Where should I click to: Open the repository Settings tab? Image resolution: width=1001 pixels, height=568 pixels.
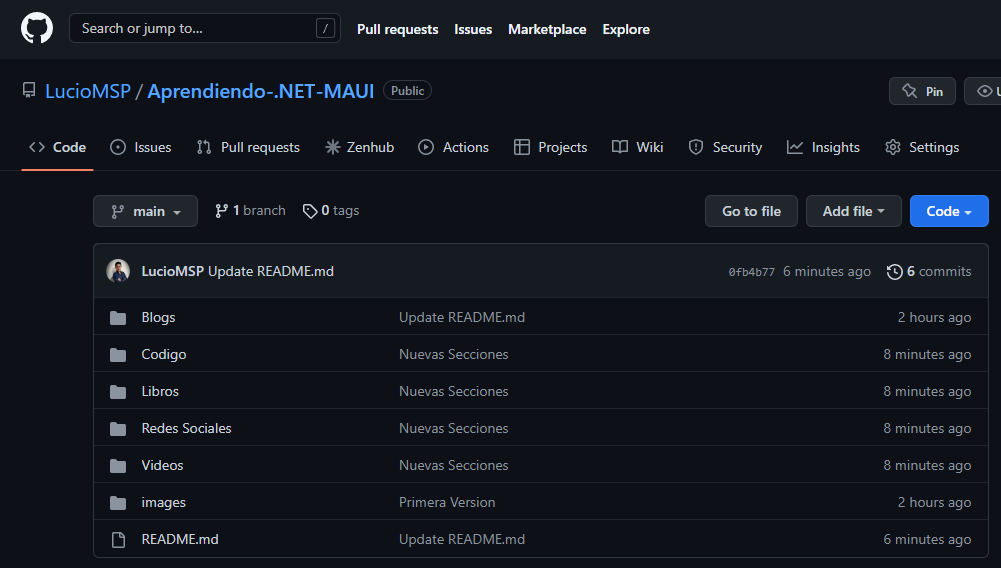pyautogui.click(x=922, y=147)
